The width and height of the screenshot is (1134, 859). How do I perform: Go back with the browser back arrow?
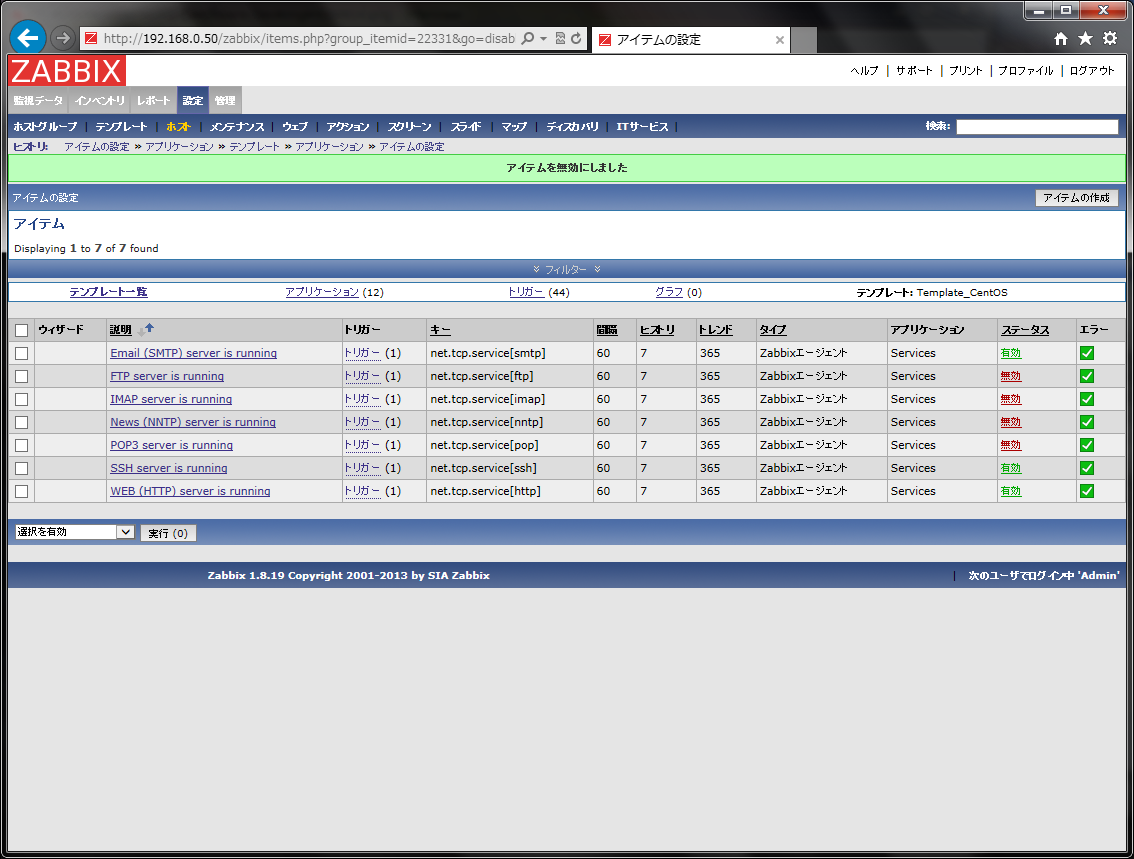click(x=28, y=38)
